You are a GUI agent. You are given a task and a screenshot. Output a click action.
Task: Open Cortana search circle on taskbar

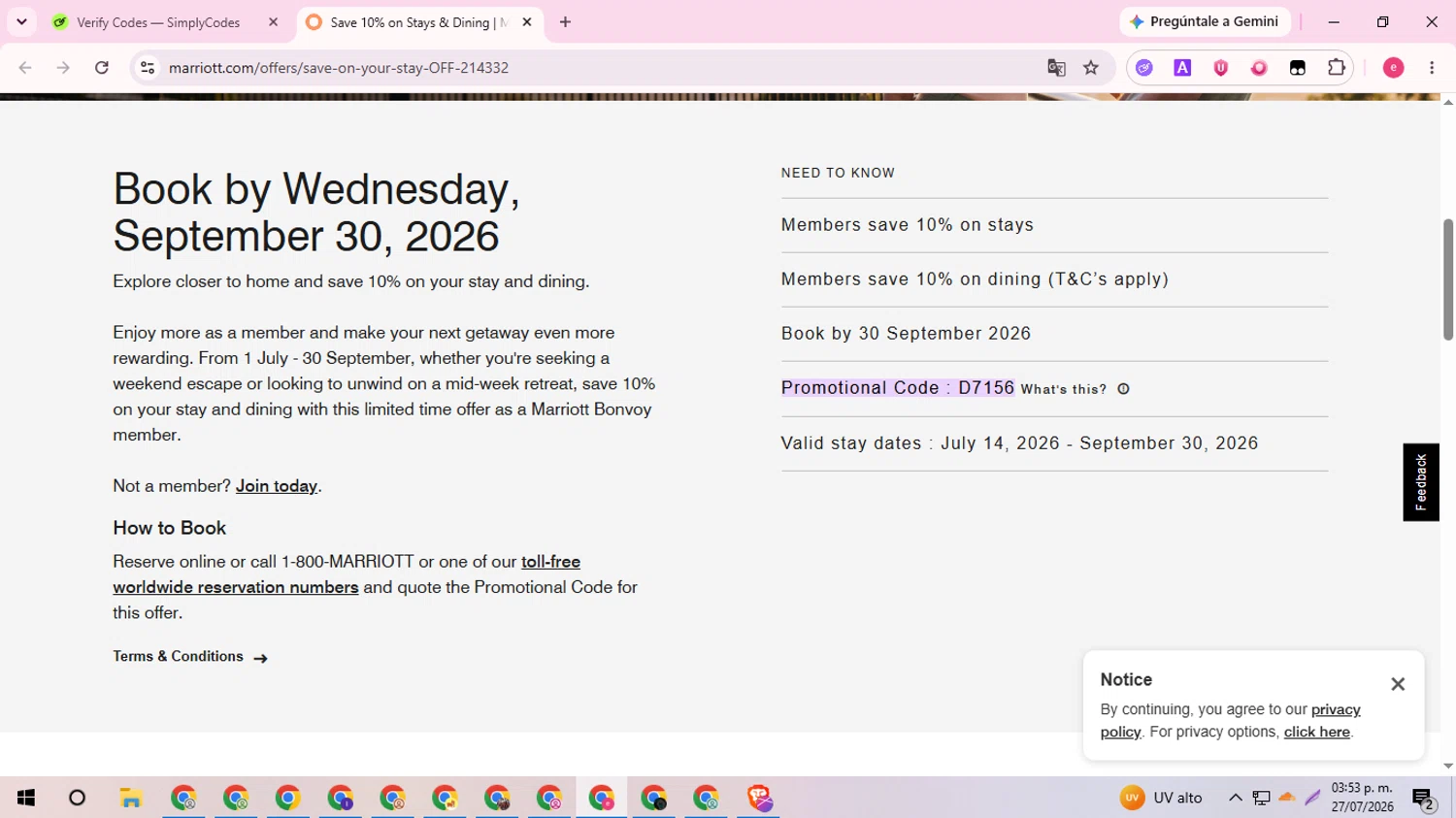click(78, 798)
